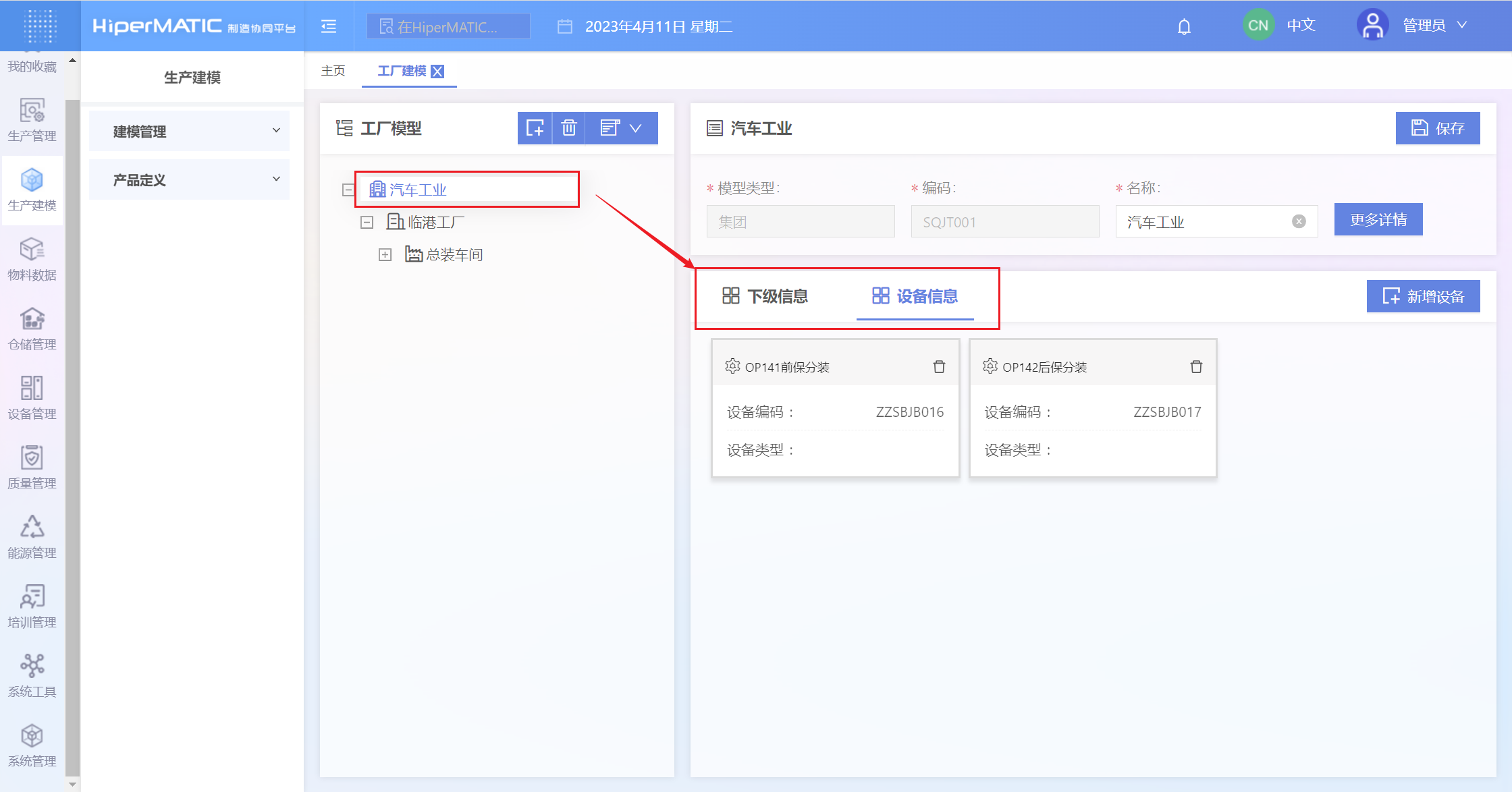Click the date 2023年4月11日 星期二
The width and height of the screenshot is (1512, 792).
pyautogui.click(x=659, y=26)
